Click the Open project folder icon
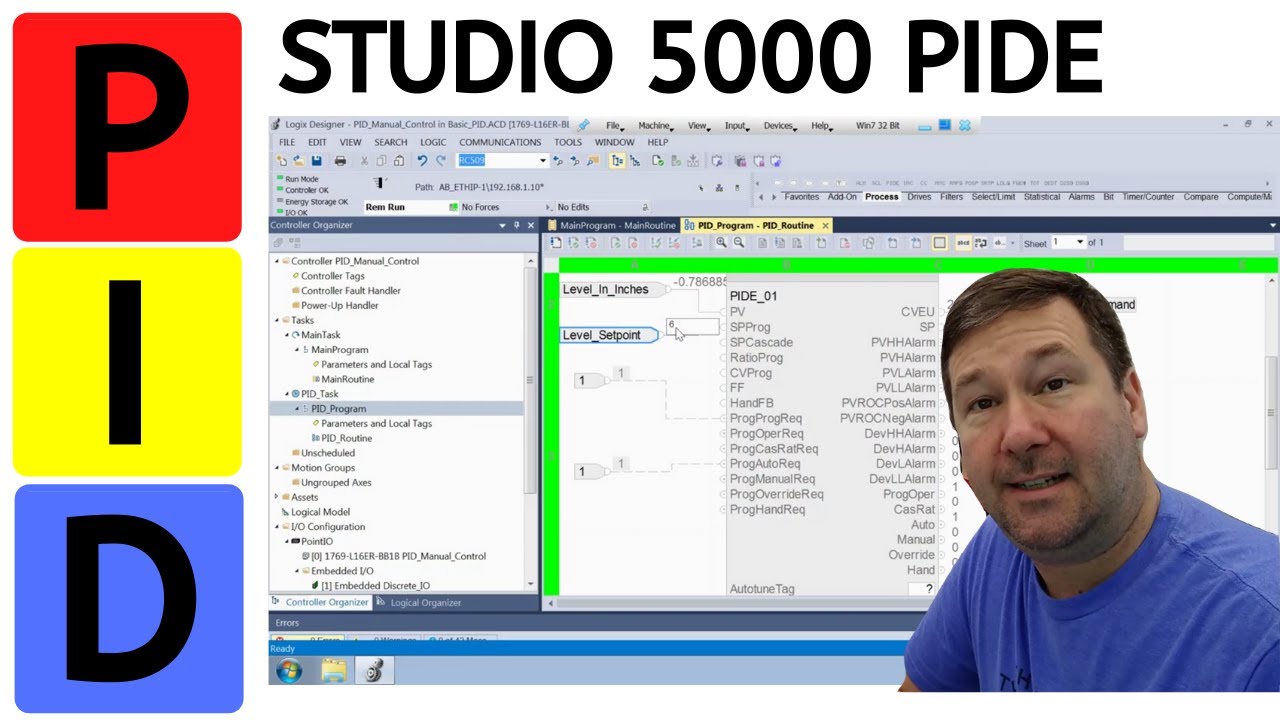The image size is (1280, 720). [301, 161]
